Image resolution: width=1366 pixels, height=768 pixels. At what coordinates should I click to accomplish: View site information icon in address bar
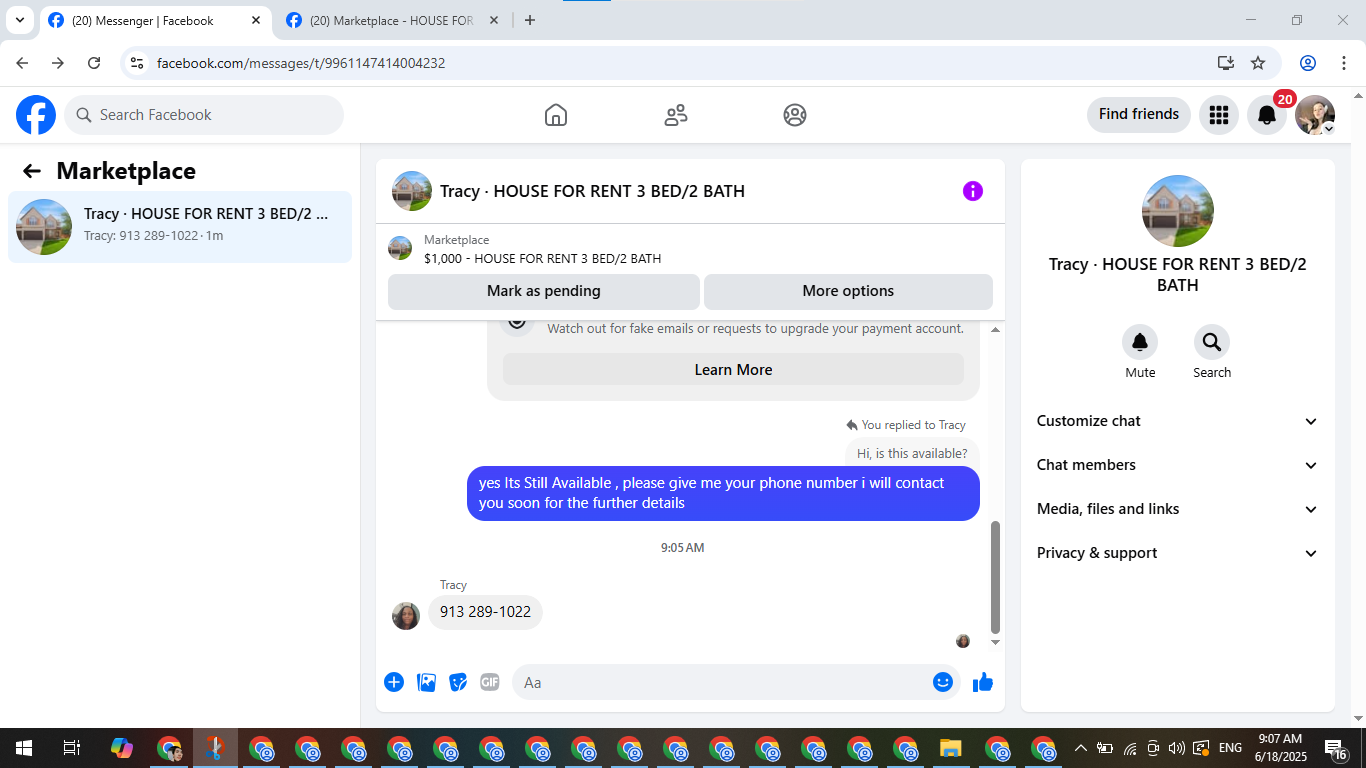click(x=138, y=63)
